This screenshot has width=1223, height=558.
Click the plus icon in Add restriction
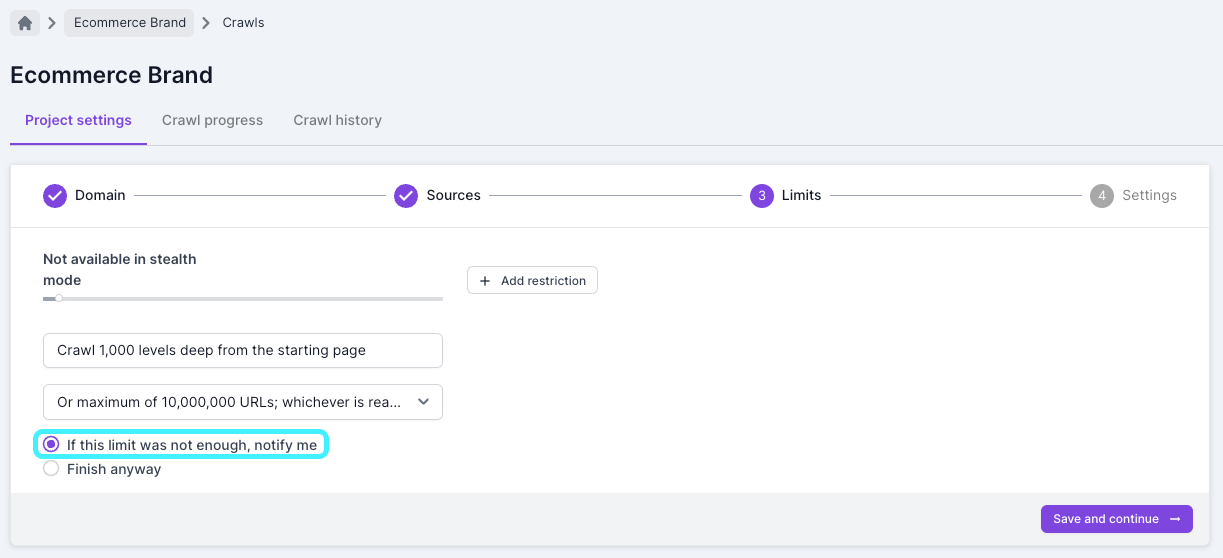pyautogui.click(x=485, y=281)
